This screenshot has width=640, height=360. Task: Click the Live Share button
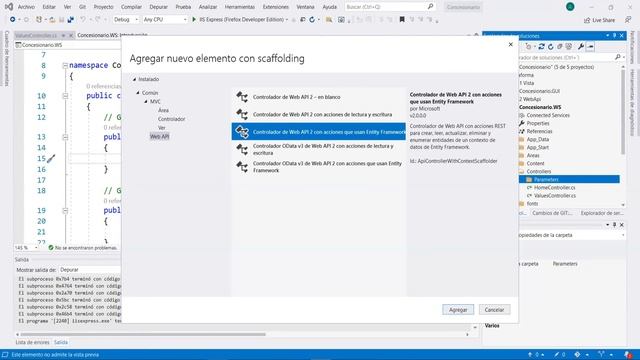point(599,20)
